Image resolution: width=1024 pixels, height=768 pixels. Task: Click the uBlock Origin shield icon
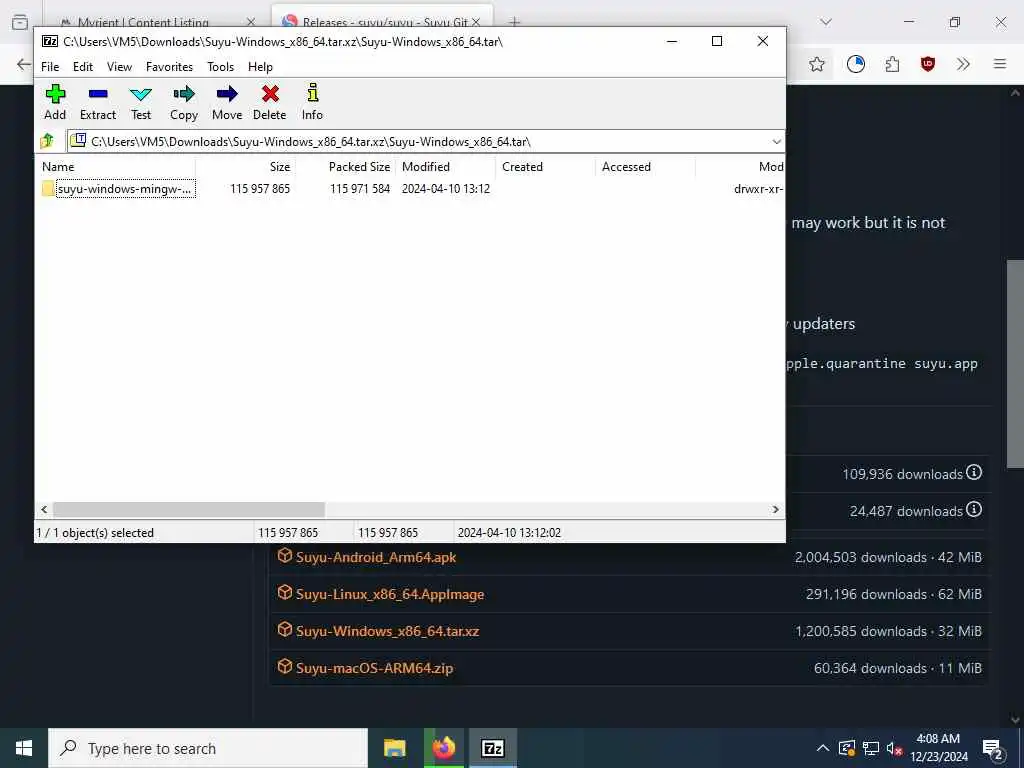tap(927, 64)
